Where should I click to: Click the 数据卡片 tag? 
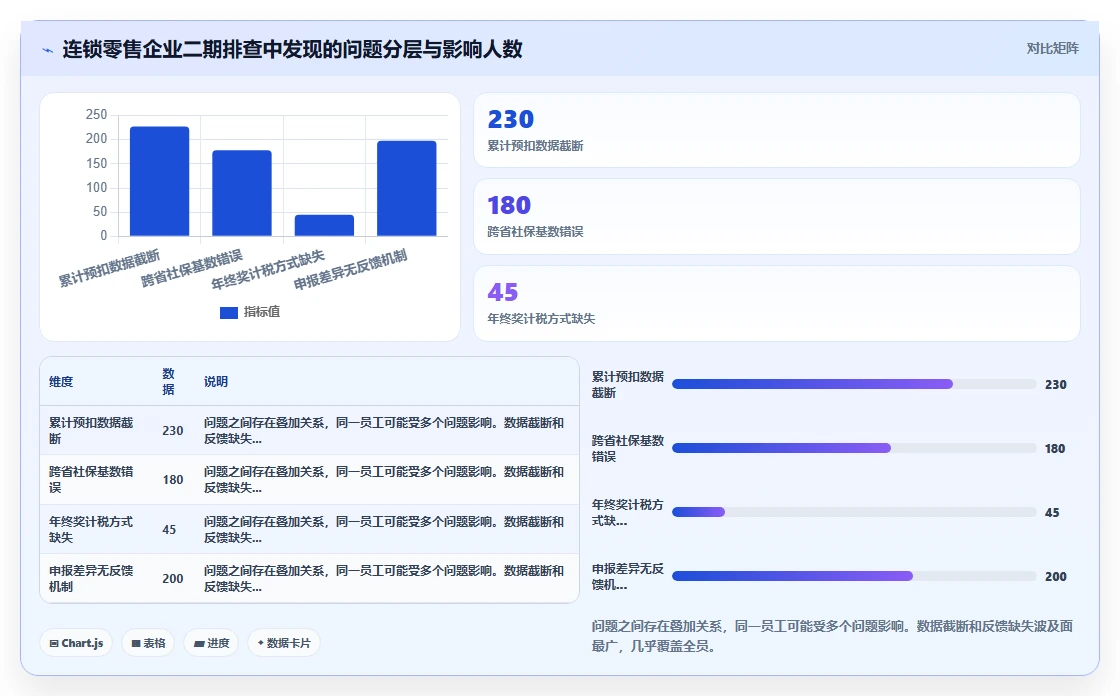click(x=284, y=643)
